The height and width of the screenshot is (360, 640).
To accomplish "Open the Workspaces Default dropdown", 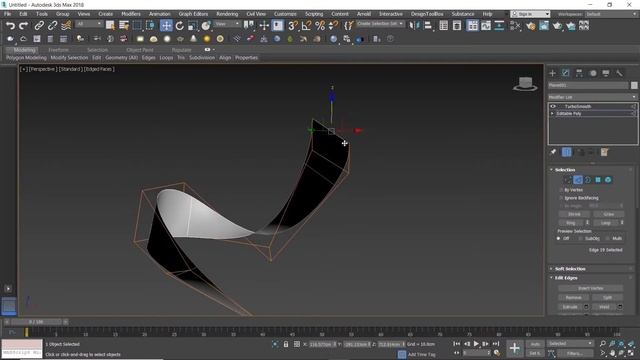I will tap(611, 14).
